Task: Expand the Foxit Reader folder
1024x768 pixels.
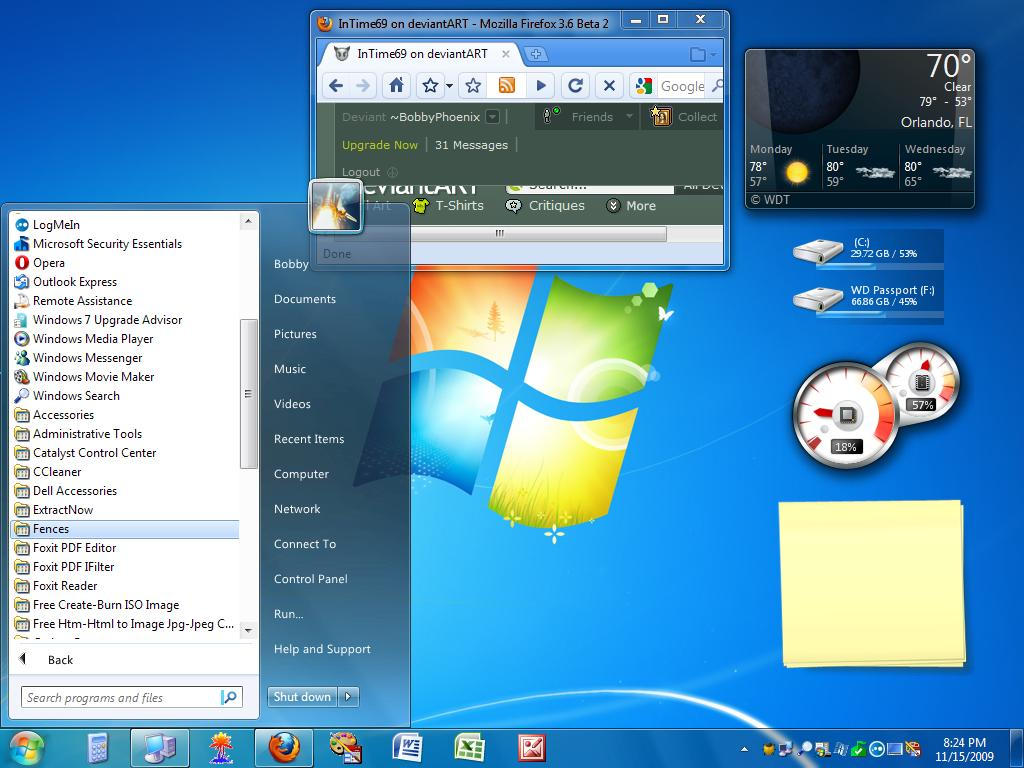Action: pos(56,586)
